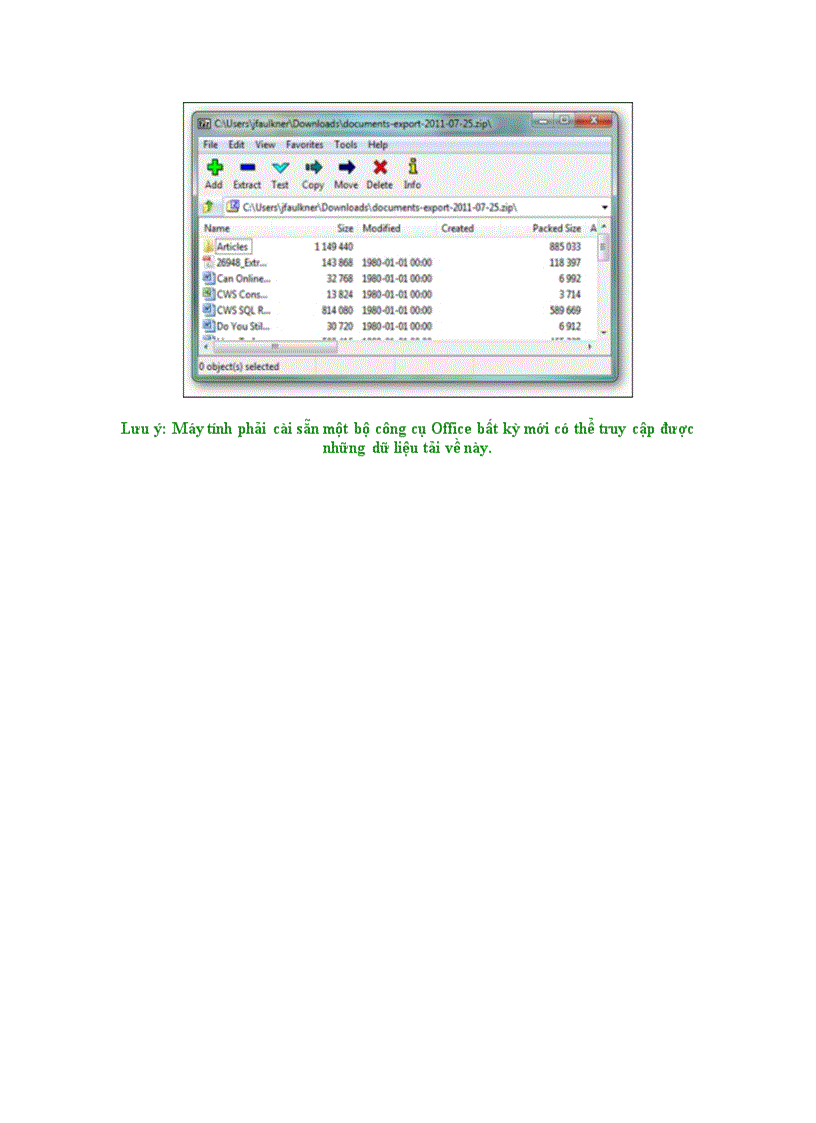Select the Articles folder

(x=232, y=246)
